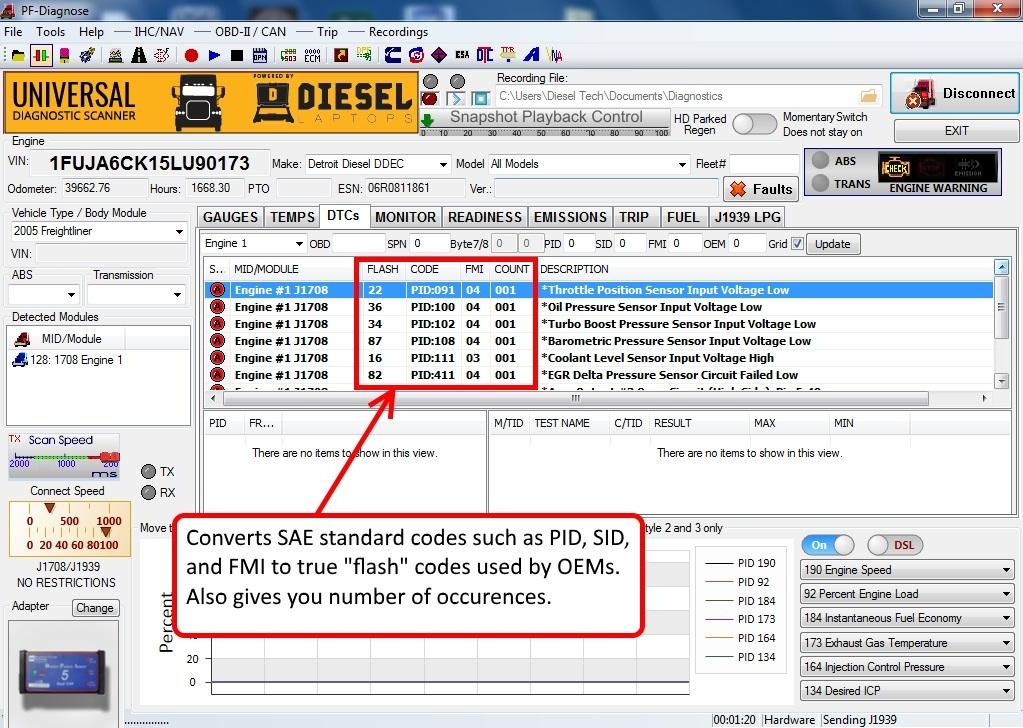The height and width of the screenshot is (728, 1023).
Task: Expand the 2005 Freightliner vehicle type dropdown
Action: click(97, 232)
